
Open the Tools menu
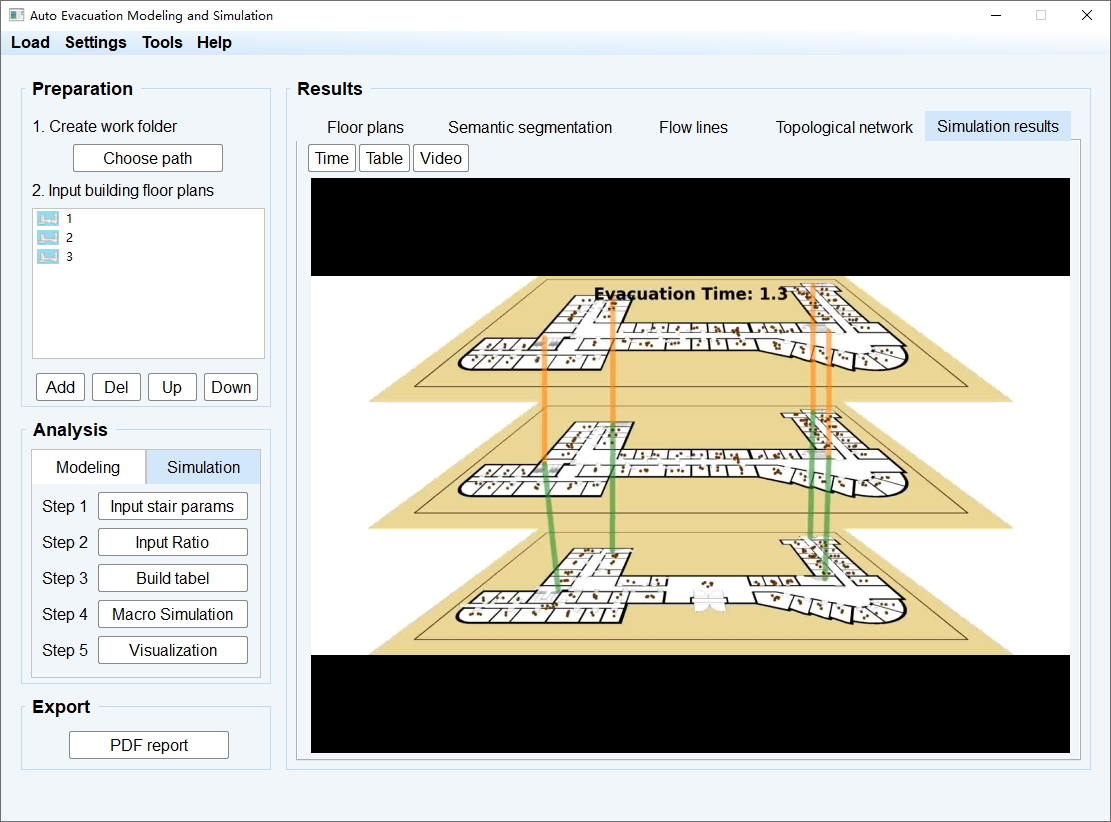click(x=162, y=43)
